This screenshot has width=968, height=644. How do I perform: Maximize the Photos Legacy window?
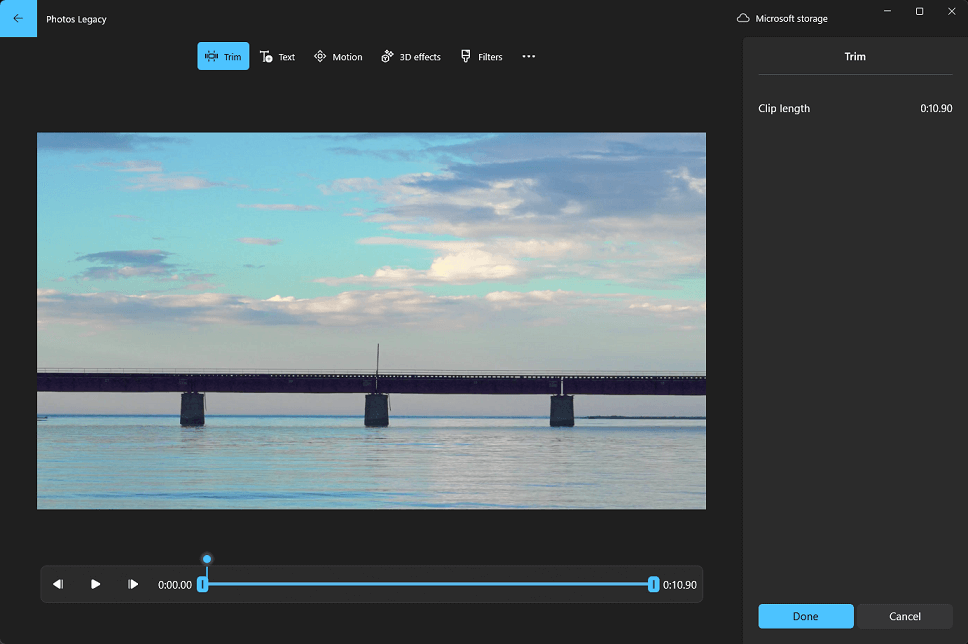click(919, 11)
